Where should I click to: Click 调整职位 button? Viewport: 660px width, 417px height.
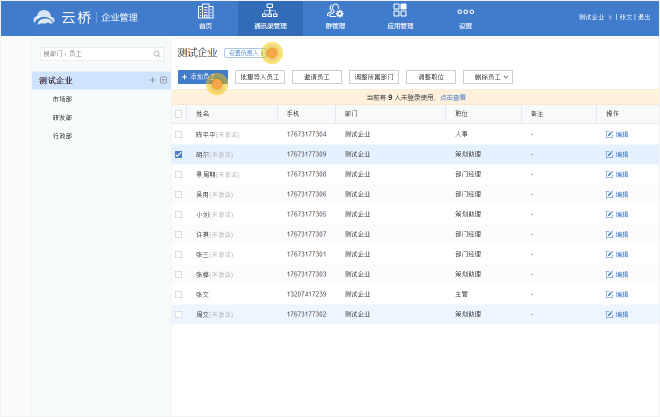(x=431, y=77)
